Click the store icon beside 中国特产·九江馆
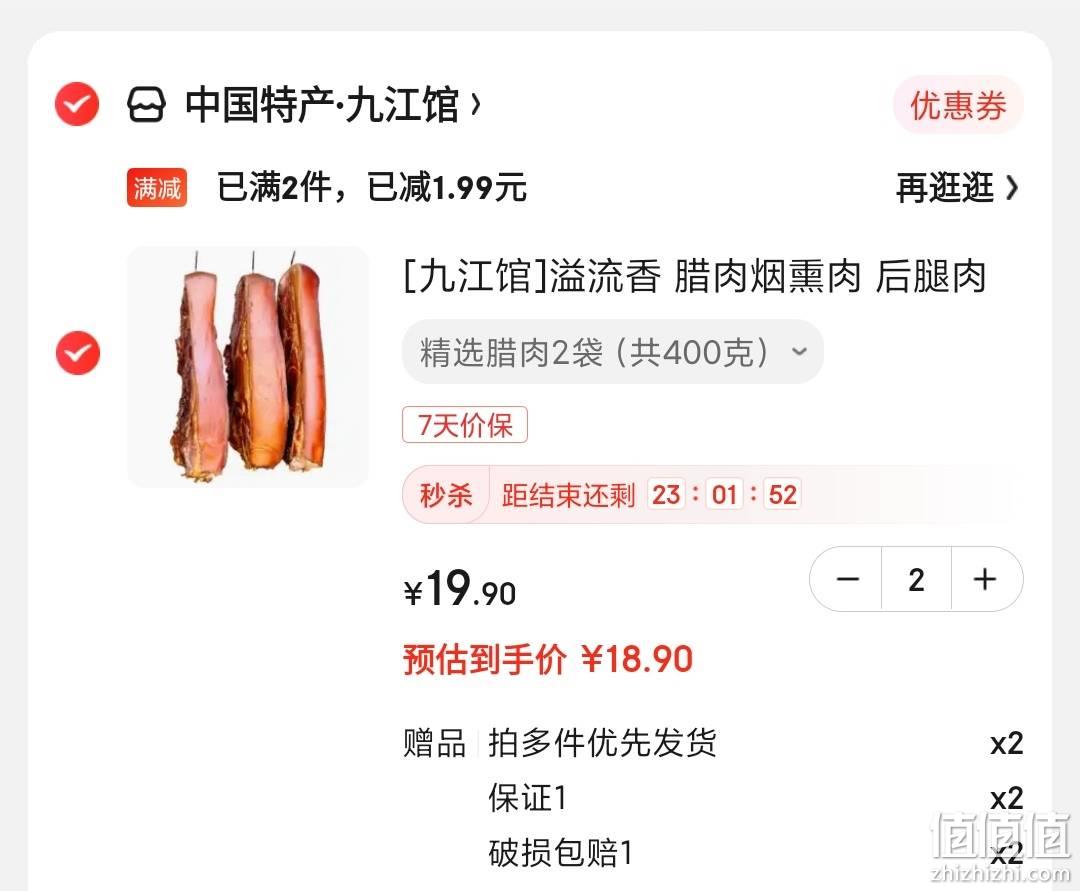This screenshot has width=1080, height=891. (146, 105)
